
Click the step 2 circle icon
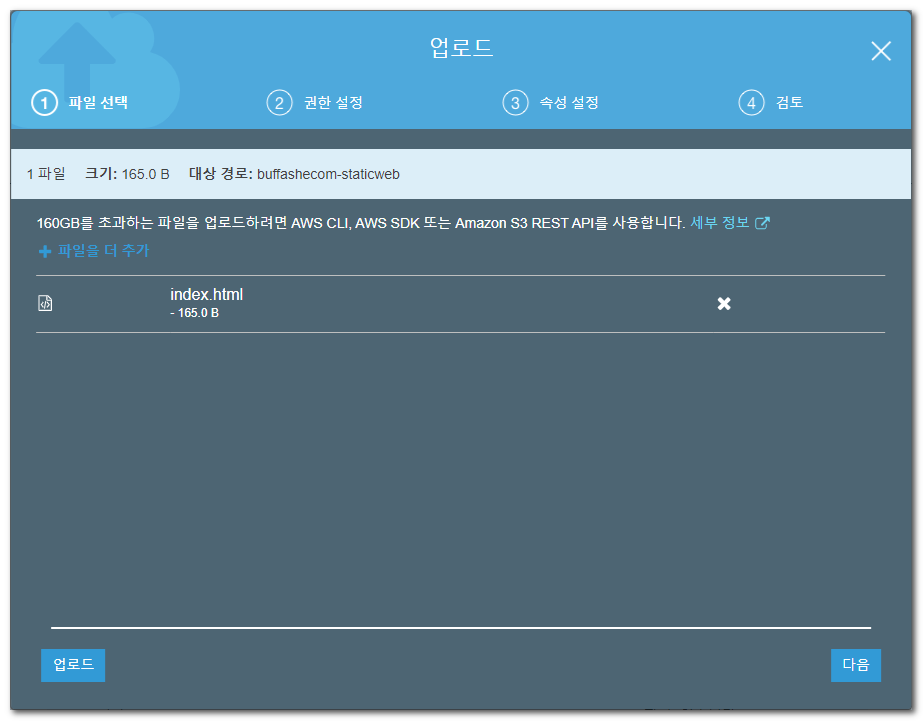pyautogui.click(x=279, y=103)
